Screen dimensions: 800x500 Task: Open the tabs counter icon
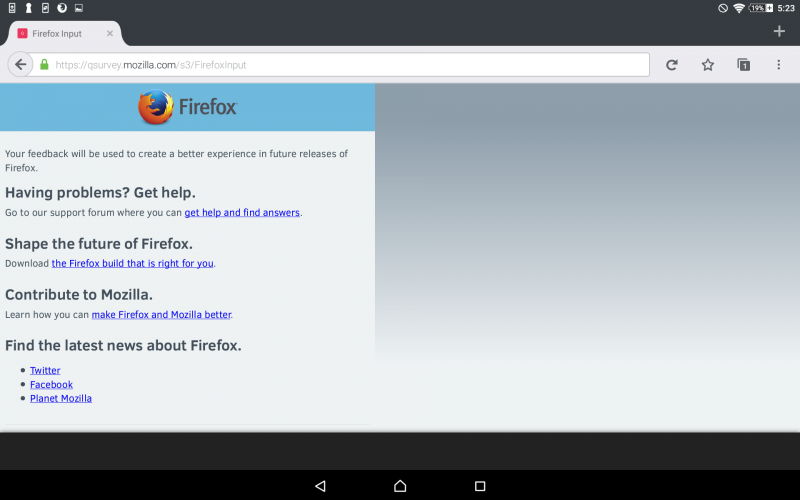coord(743,65)
